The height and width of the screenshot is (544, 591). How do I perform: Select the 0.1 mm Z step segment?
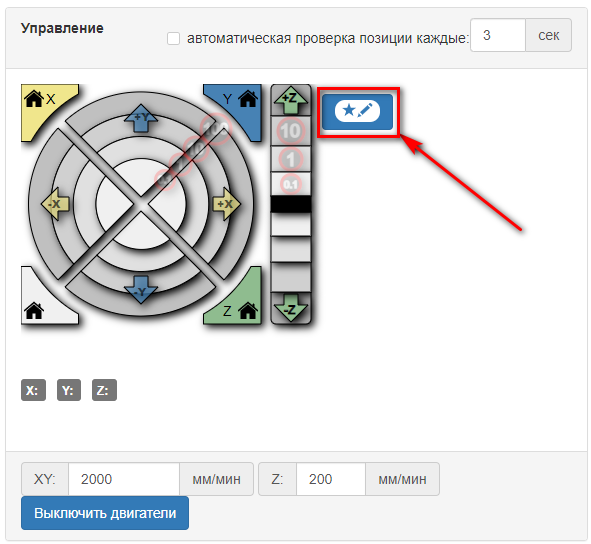coord(291,184)
